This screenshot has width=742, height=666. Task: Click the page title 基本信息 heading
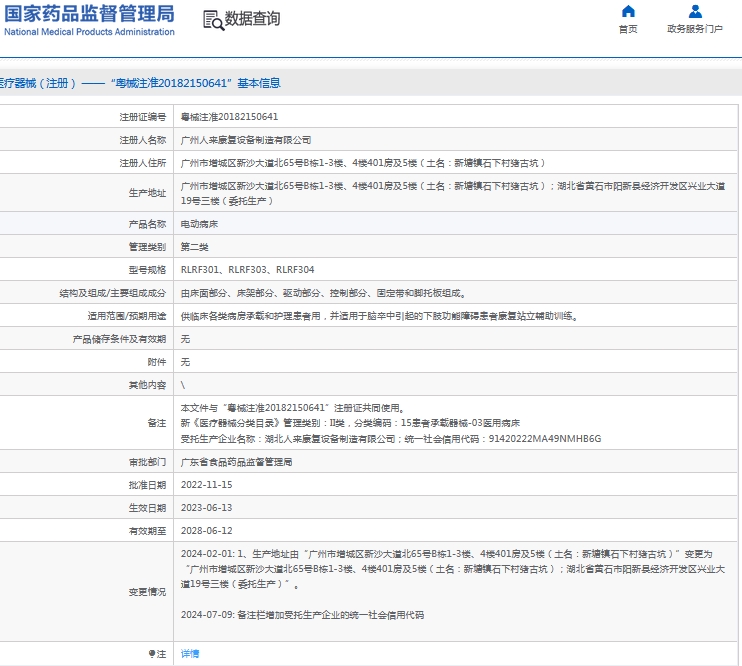tap(140, 83)
